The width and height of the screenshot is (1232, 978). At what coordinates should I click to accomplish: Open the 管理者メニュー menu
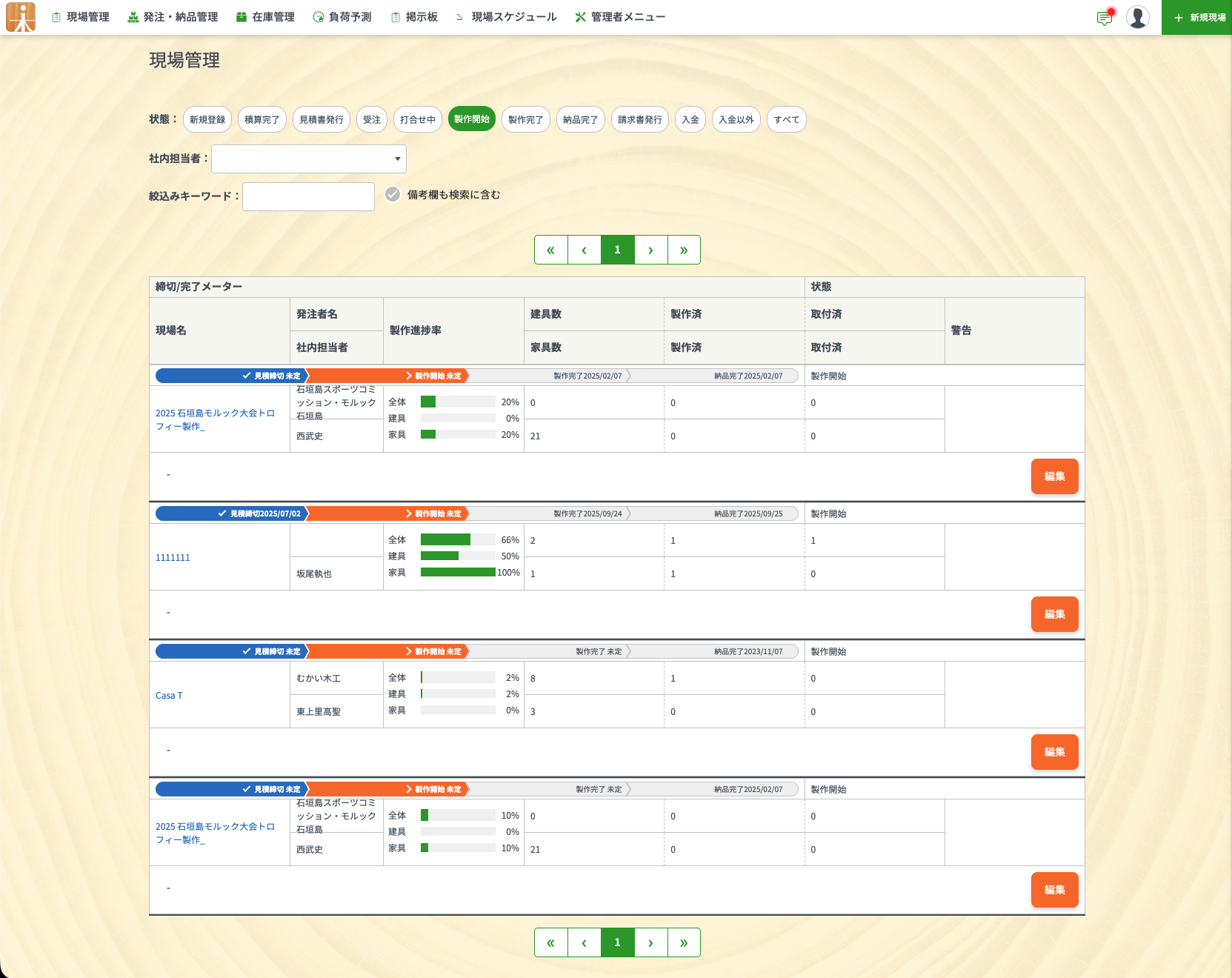coord(620,17)
